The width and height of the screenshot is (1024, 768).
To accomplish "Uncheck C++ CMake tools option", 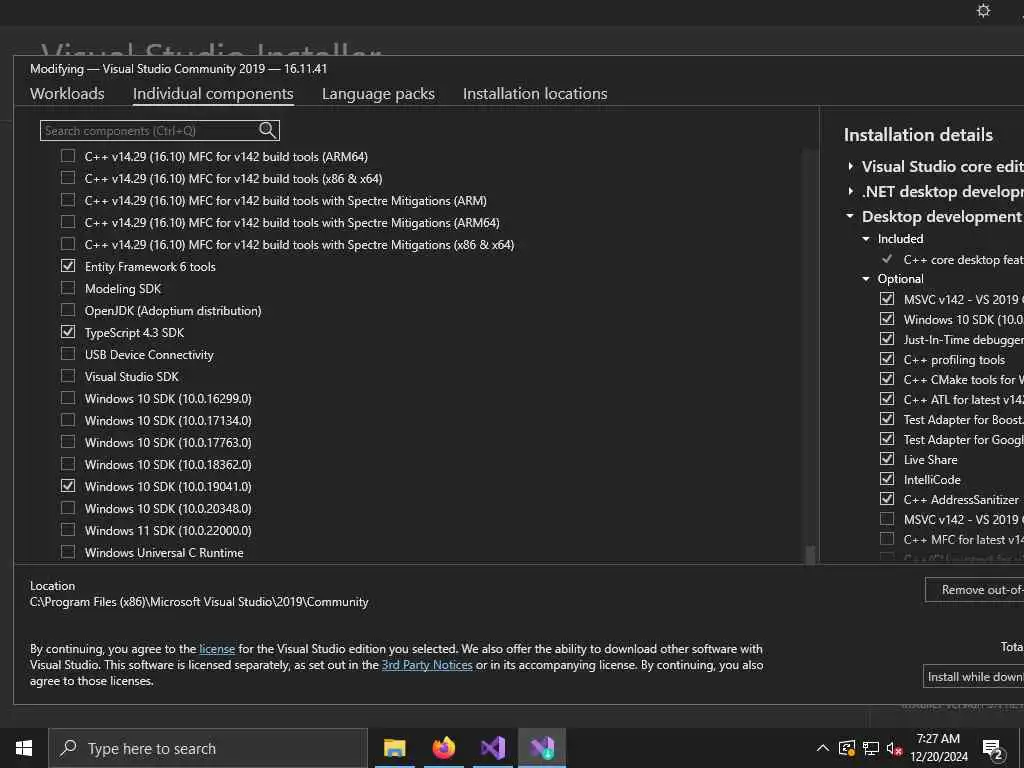I will 887,379.
